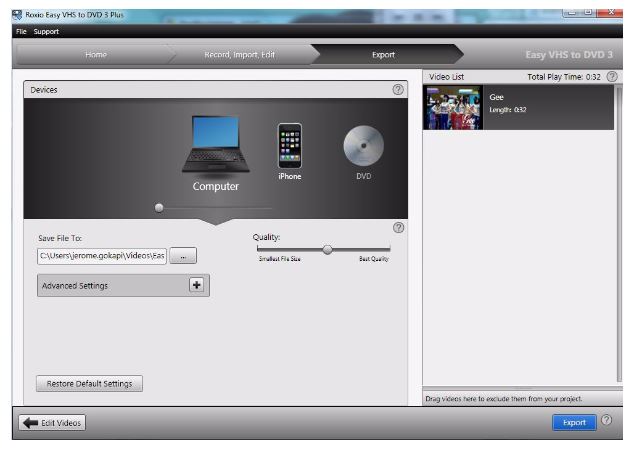This screenshot has height=457, width=637.
Task: Click the Gee video title text
Action: click(x=496, y=97)
